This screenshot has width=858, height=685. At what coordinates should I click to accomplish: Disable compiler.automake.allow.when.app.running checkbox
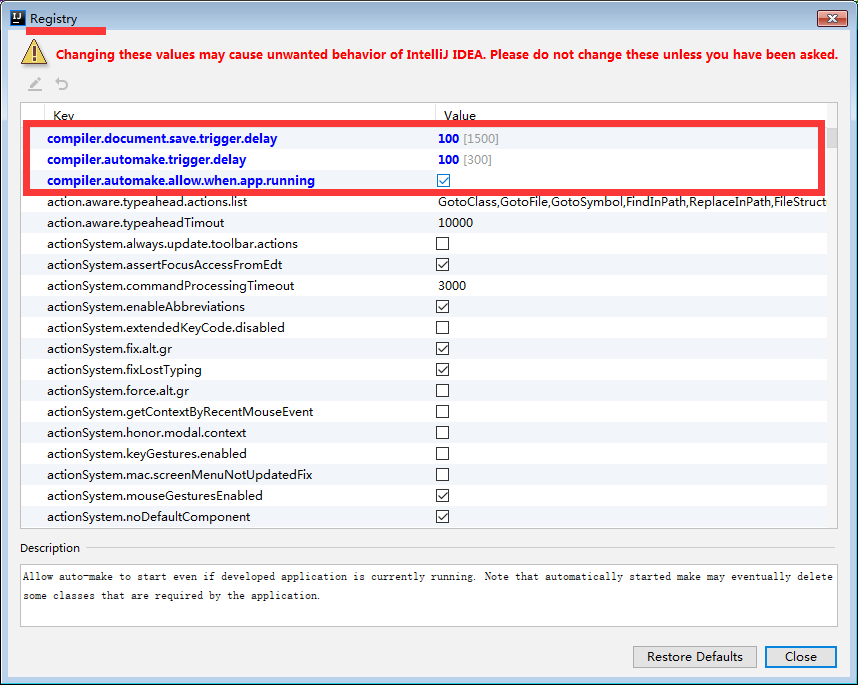point(443,181)
